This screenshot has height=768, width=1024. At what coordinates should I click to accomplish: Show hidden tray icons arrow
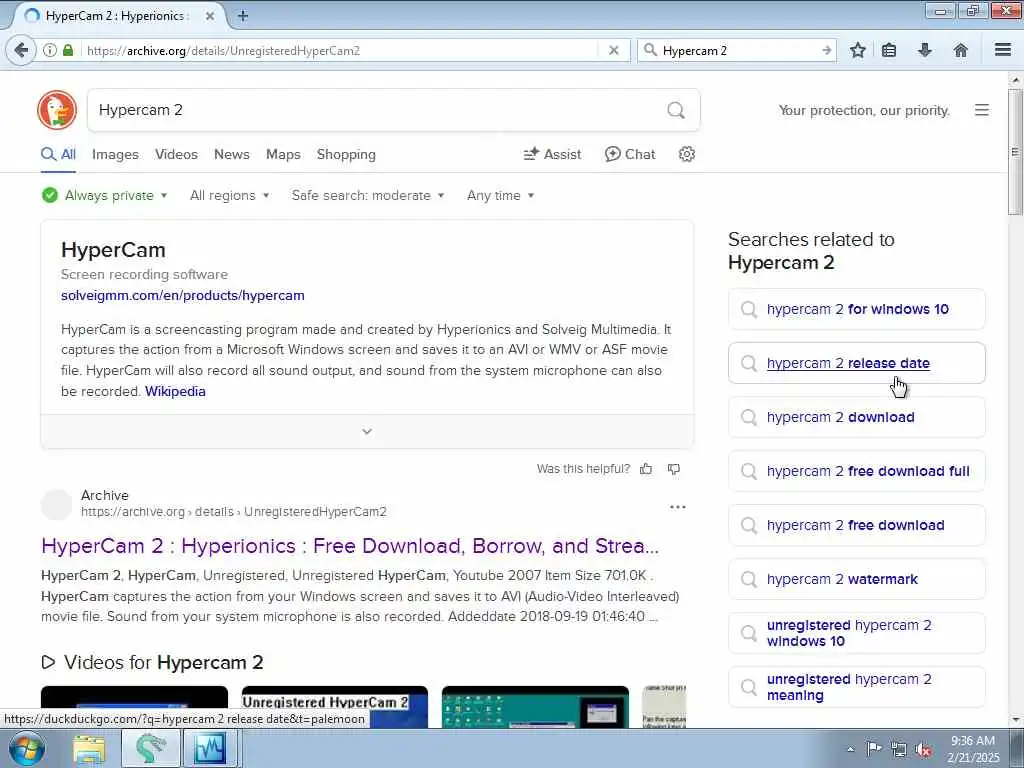click(850, 750)
